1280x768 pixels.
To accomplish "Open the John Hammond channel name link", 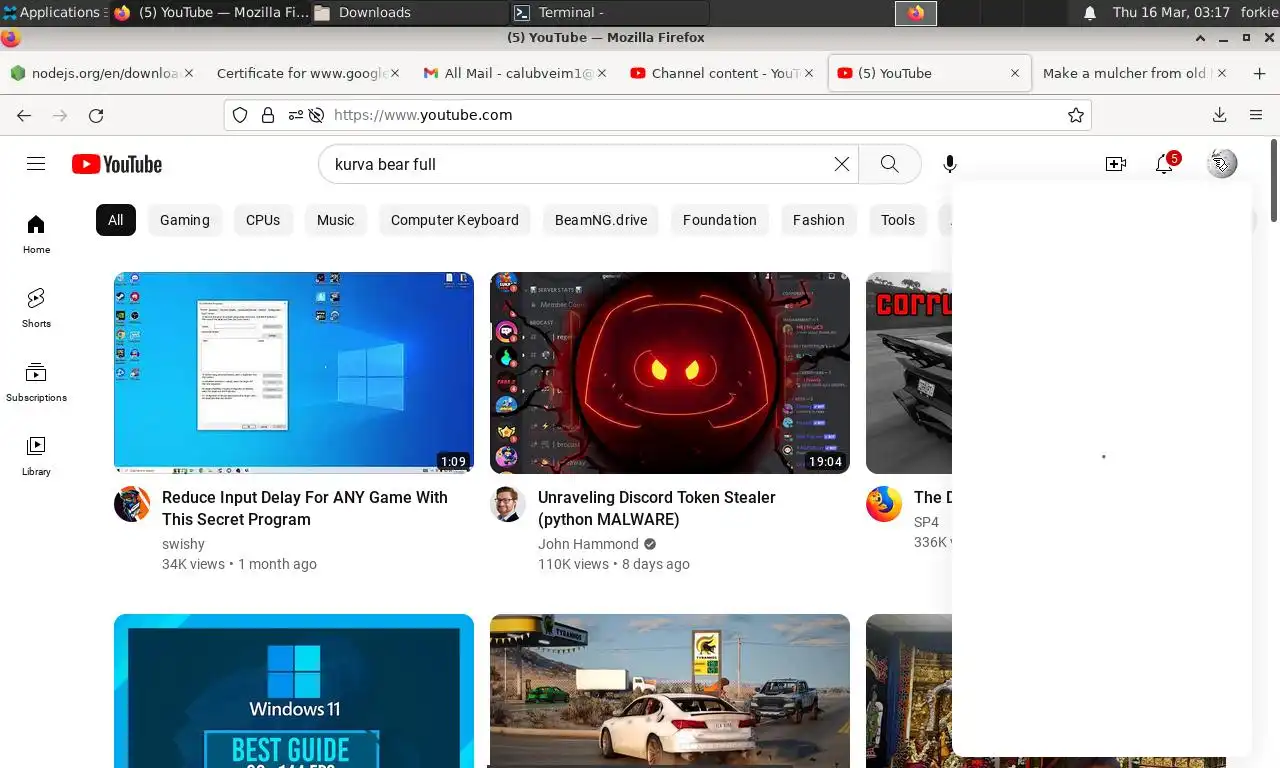I will 588,544.
